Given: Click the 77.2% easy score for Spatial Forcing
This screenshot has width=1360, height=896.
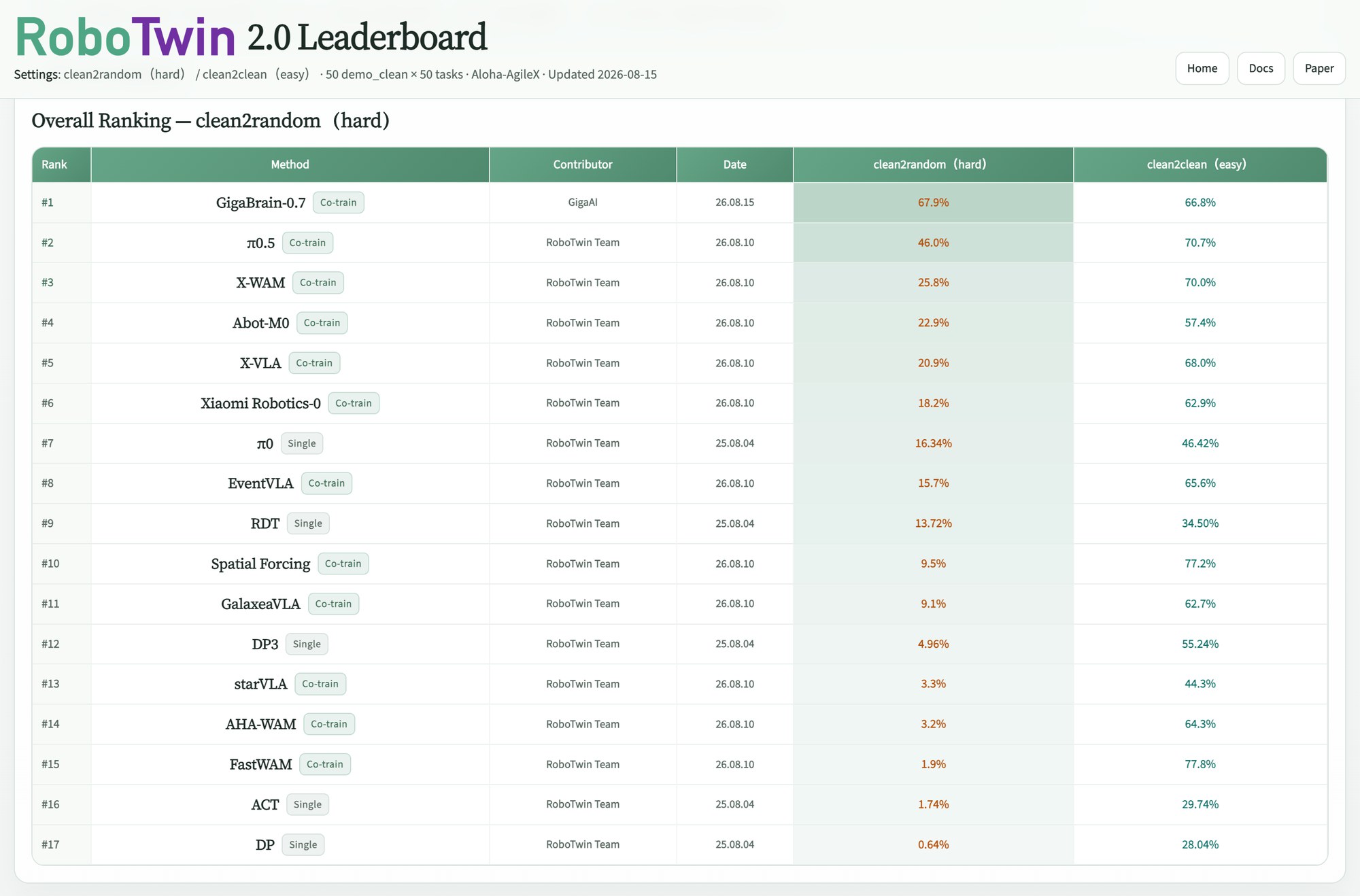Looking at the screenshot, I should pos(1200,564).
